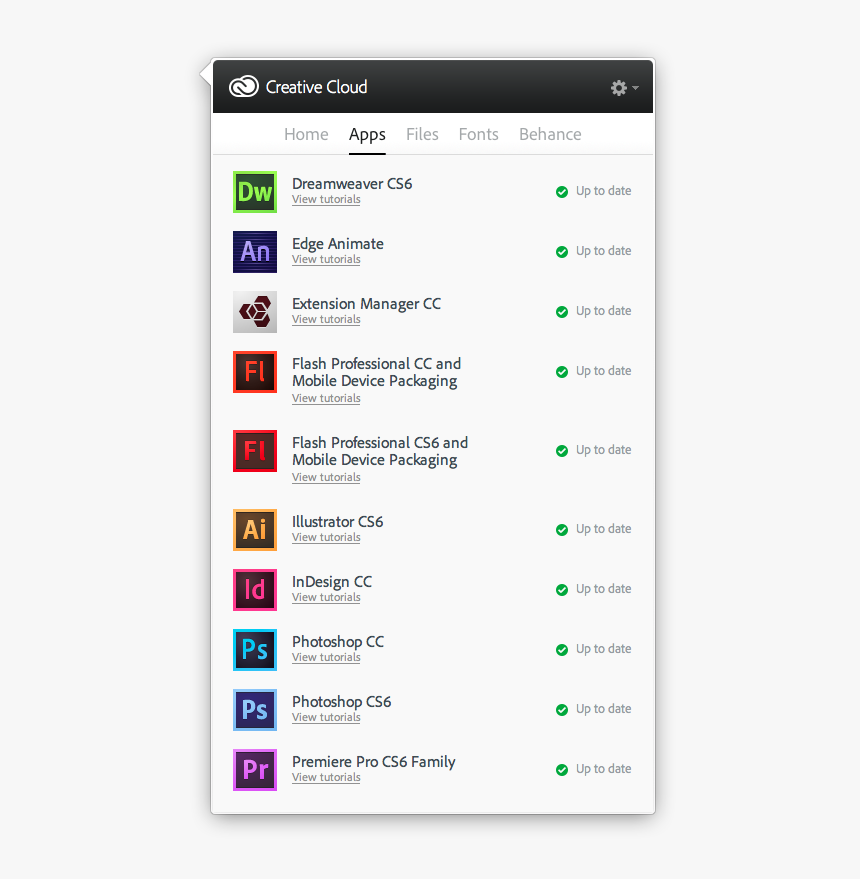Open View tutorials for Flash Professional CC

[x=326, y=399]
